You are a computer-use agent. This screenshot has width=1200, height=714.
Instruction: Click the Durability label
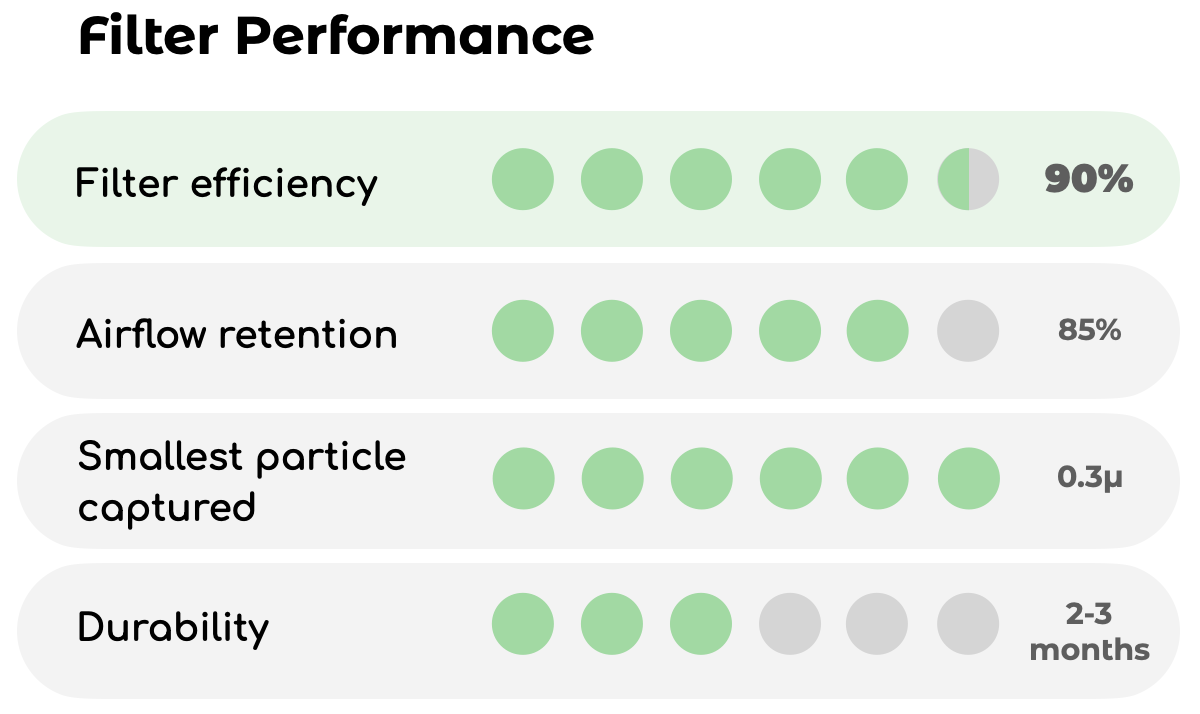[x=174, y=628]
